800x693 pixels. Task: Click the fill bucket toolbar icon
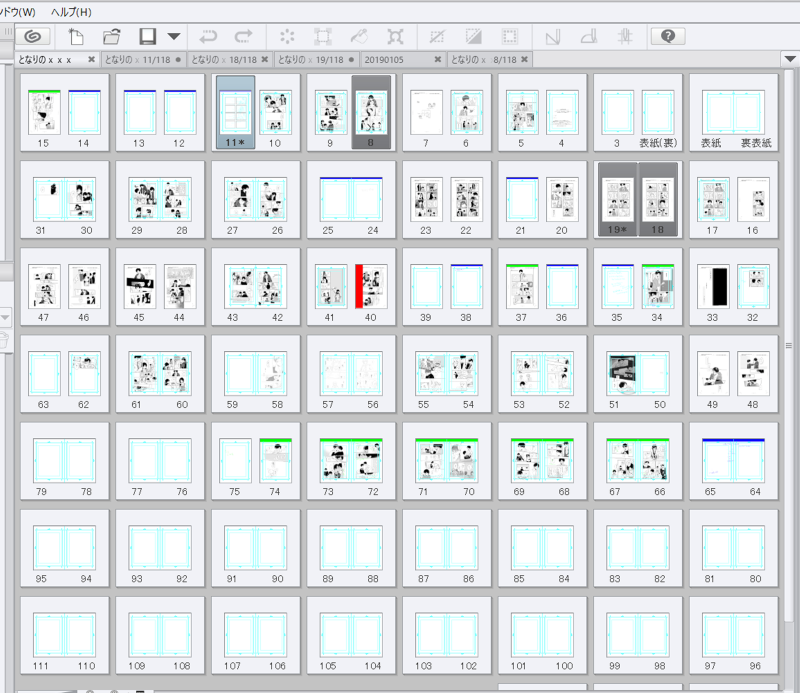[359, 36]
